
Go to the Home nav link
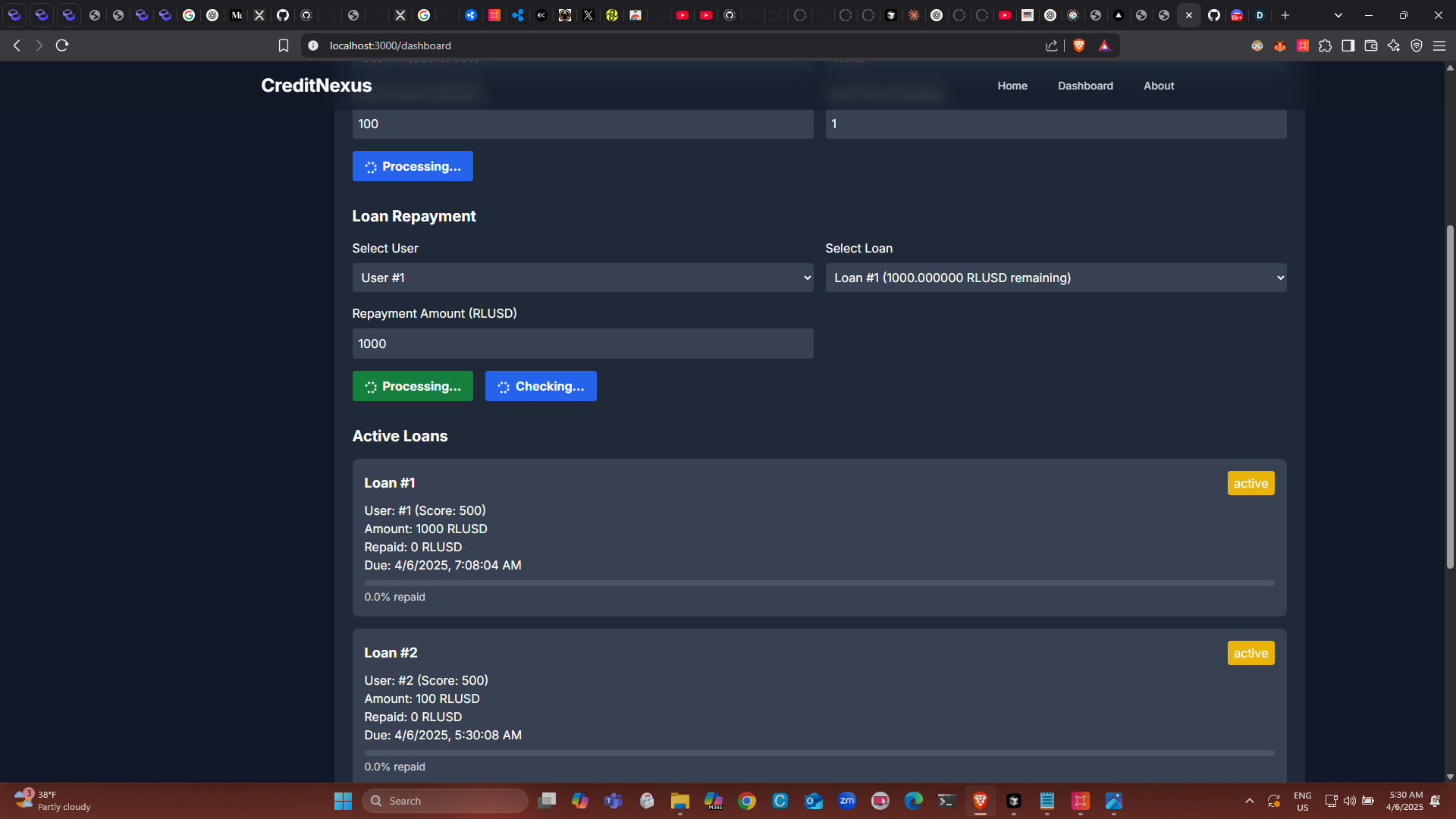1012,86
